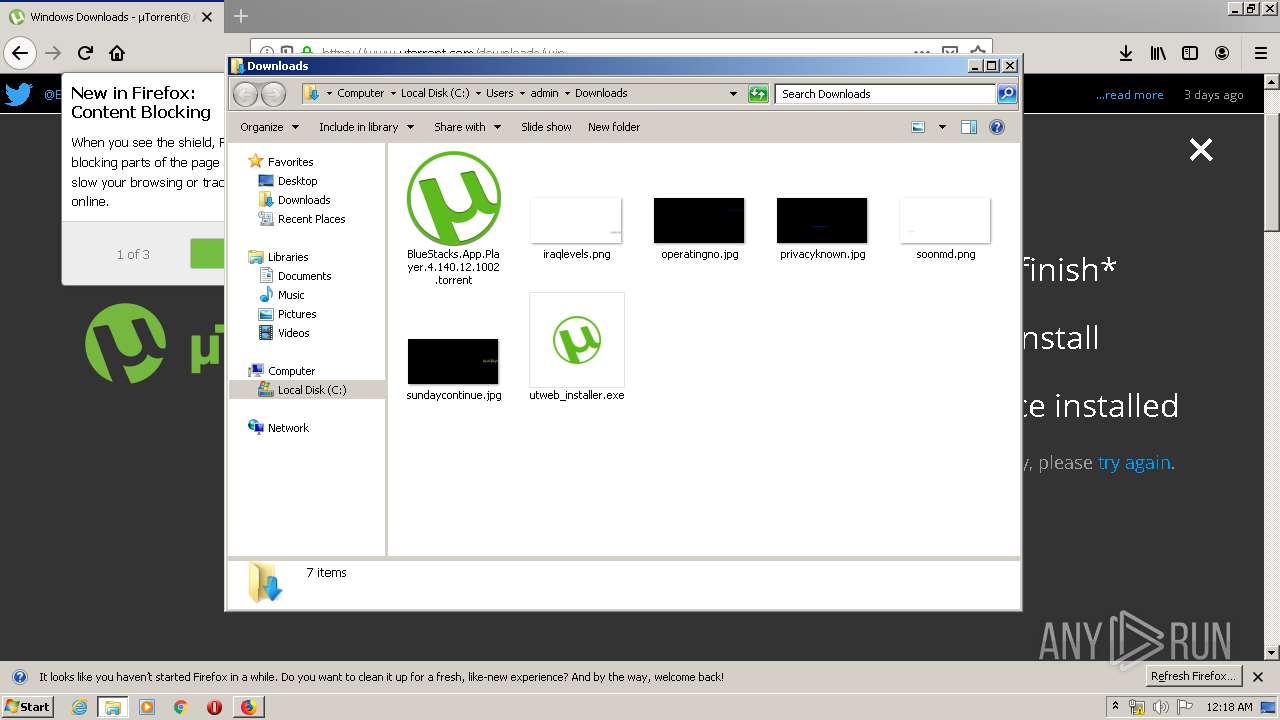Select BlueStacks torrent file
This screenshot has height=720, width=1280.
(x=453, y=218)
